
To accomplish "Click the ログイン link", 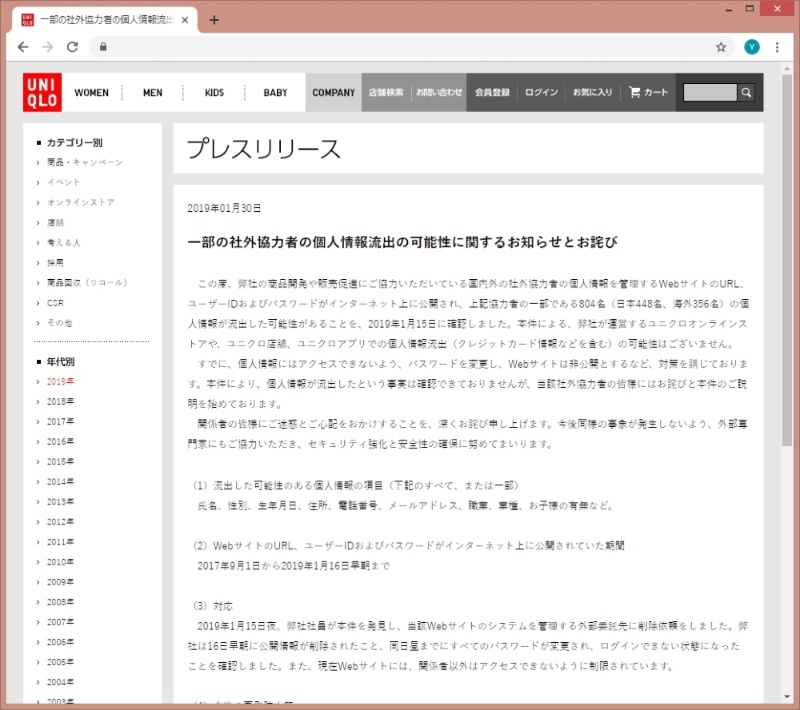I will tap(541, 93).
